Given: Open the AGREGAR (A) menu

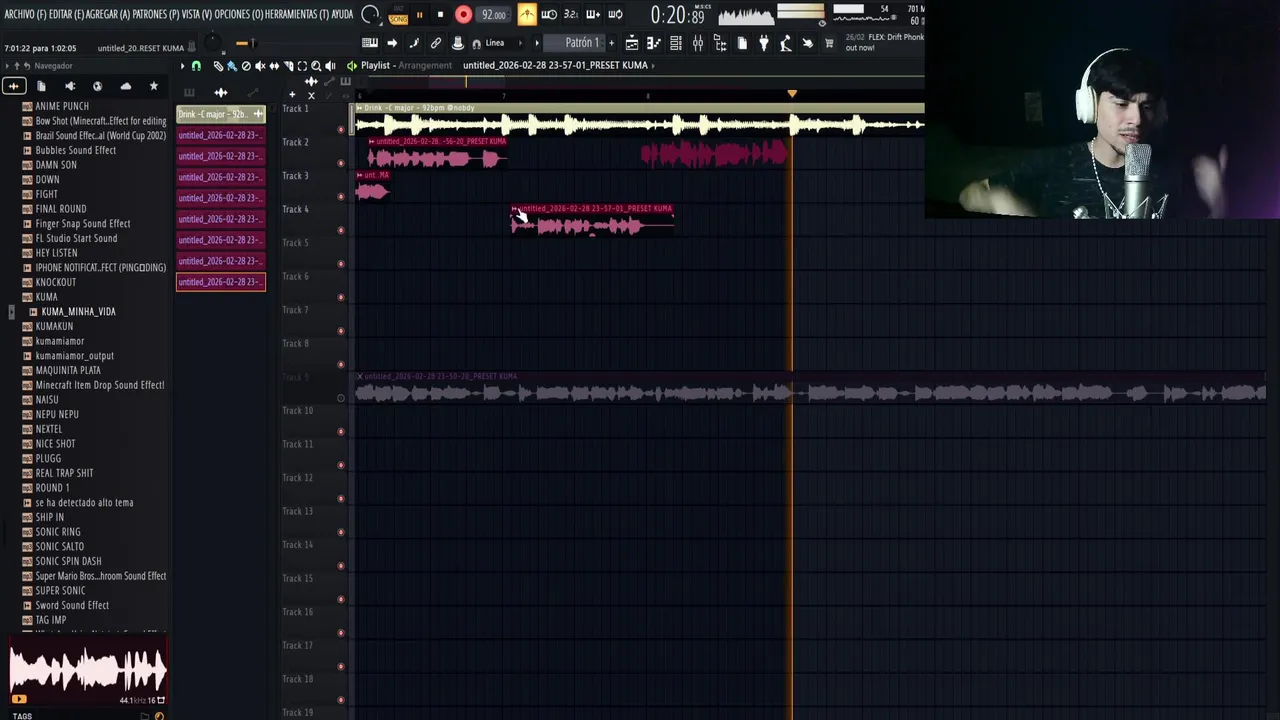Looking at the screenshot, I should (x=109, y=14).
